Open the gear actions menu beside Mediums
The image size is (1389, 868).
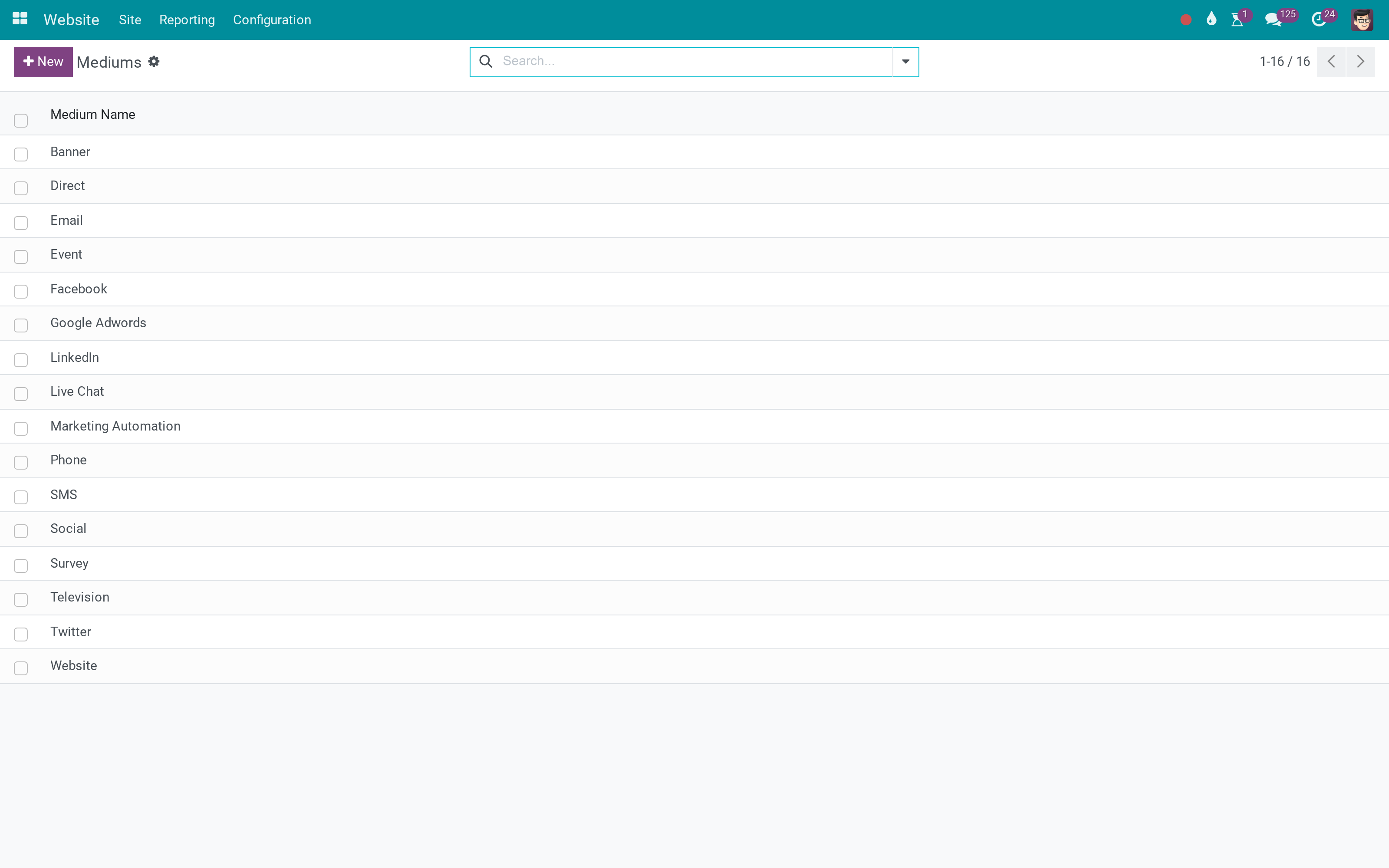[153, 62]
